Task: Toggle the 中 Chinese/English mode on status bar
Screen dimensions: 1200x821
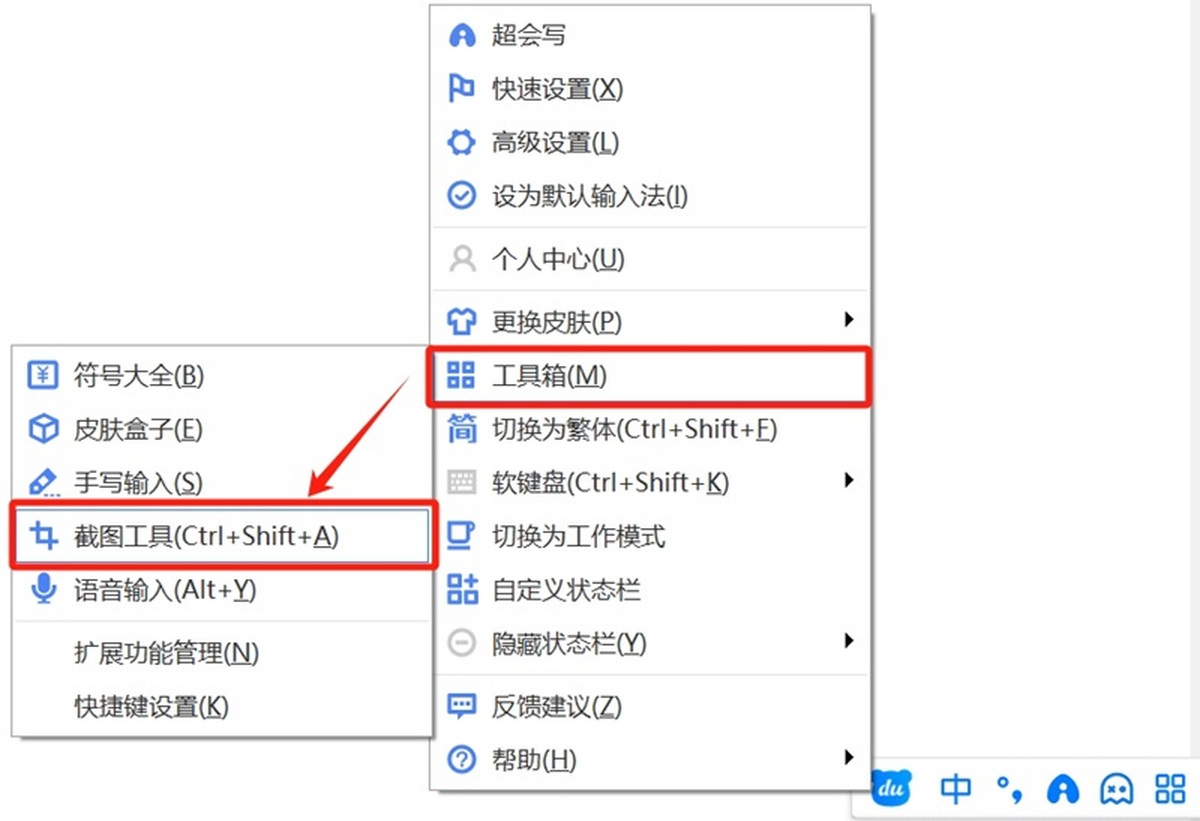Action: 956,790
